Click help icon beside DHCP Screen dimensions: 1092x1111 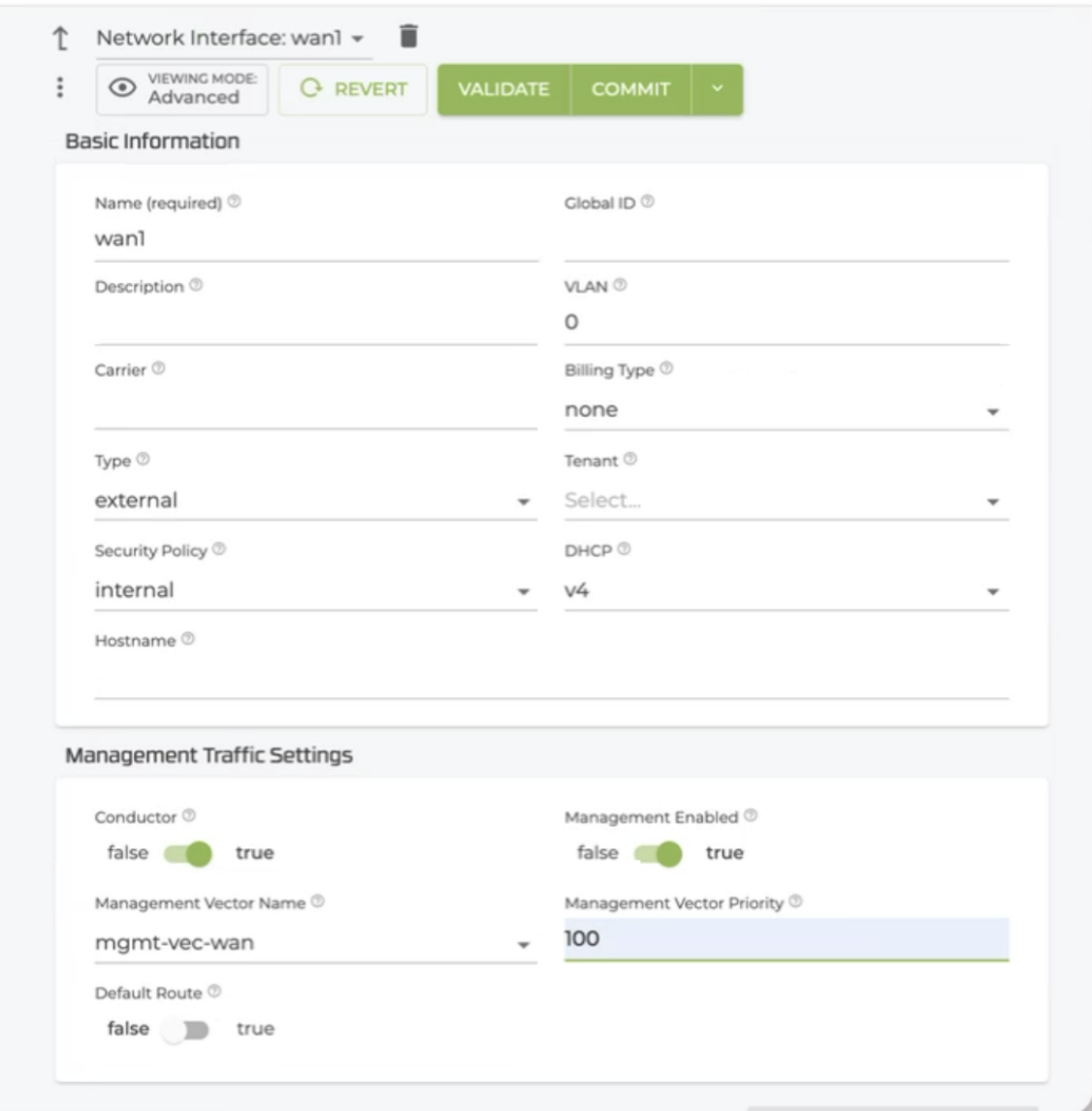(625, 549)
